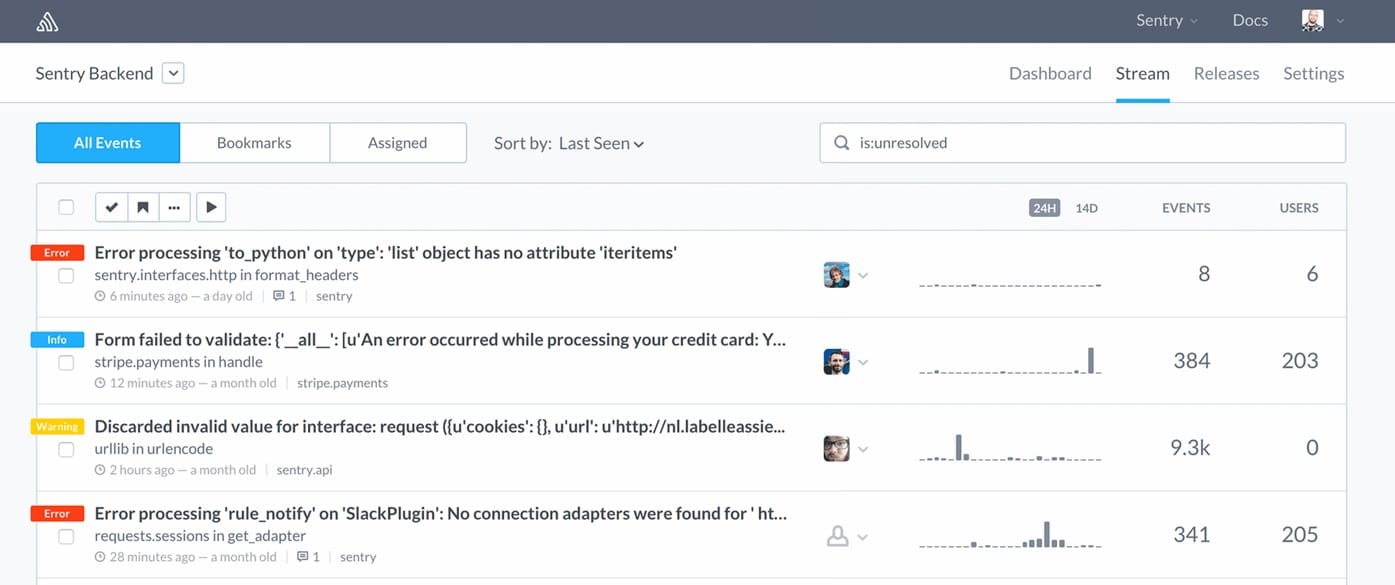Image resolution: width=1395 pixels, height=585 pixels.
Task: Click the USERS column header
Action: [1299, 208]
